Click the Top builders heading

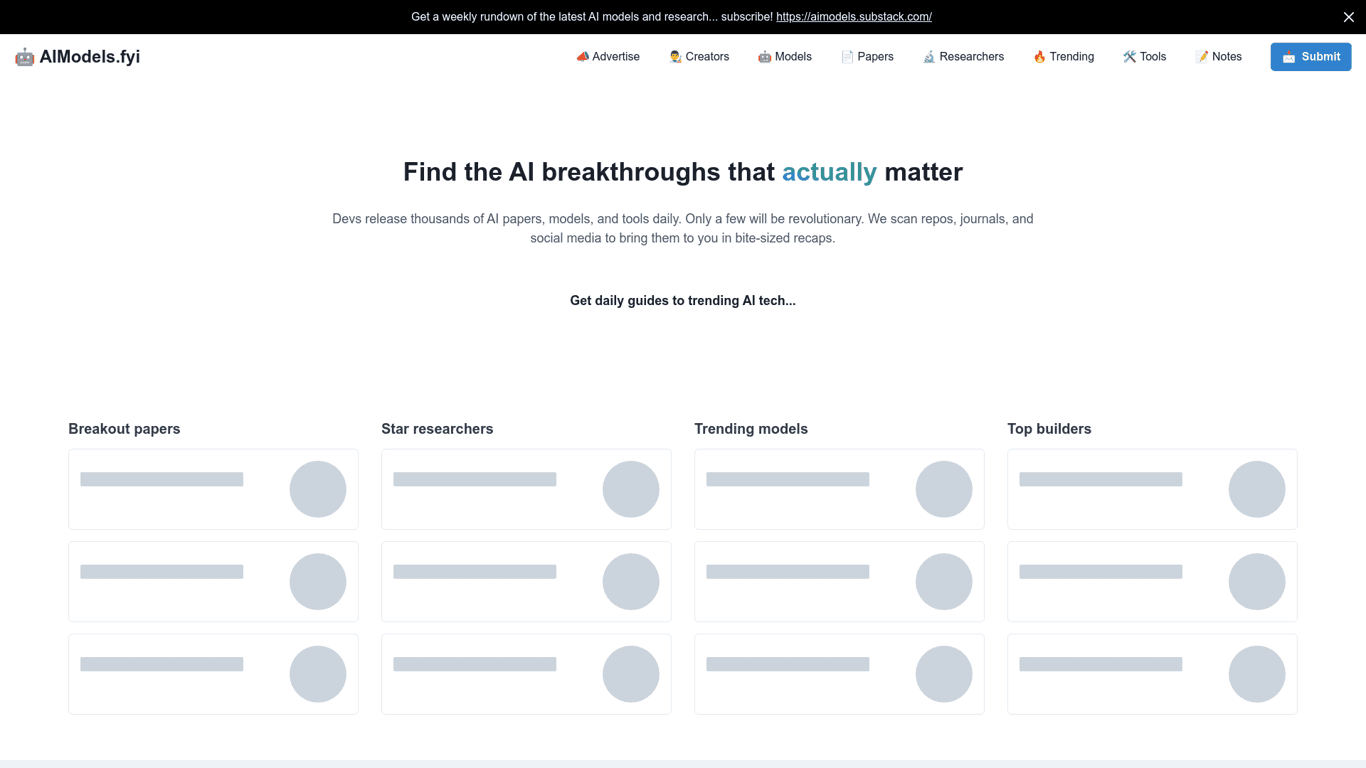pyautogui.click(x=1049, y=429)
